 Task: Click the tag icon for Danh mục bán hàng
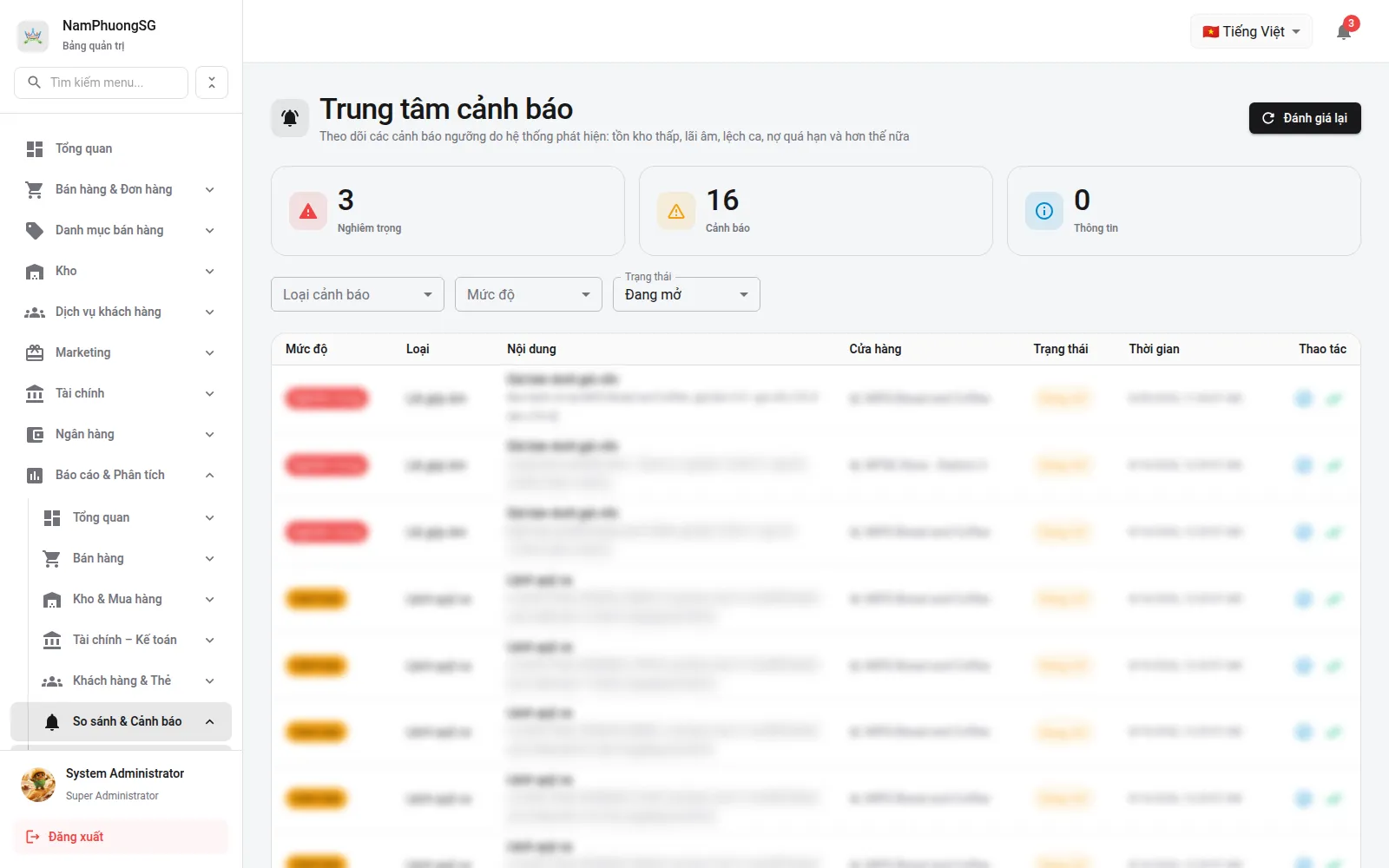(x=35, y=231)
